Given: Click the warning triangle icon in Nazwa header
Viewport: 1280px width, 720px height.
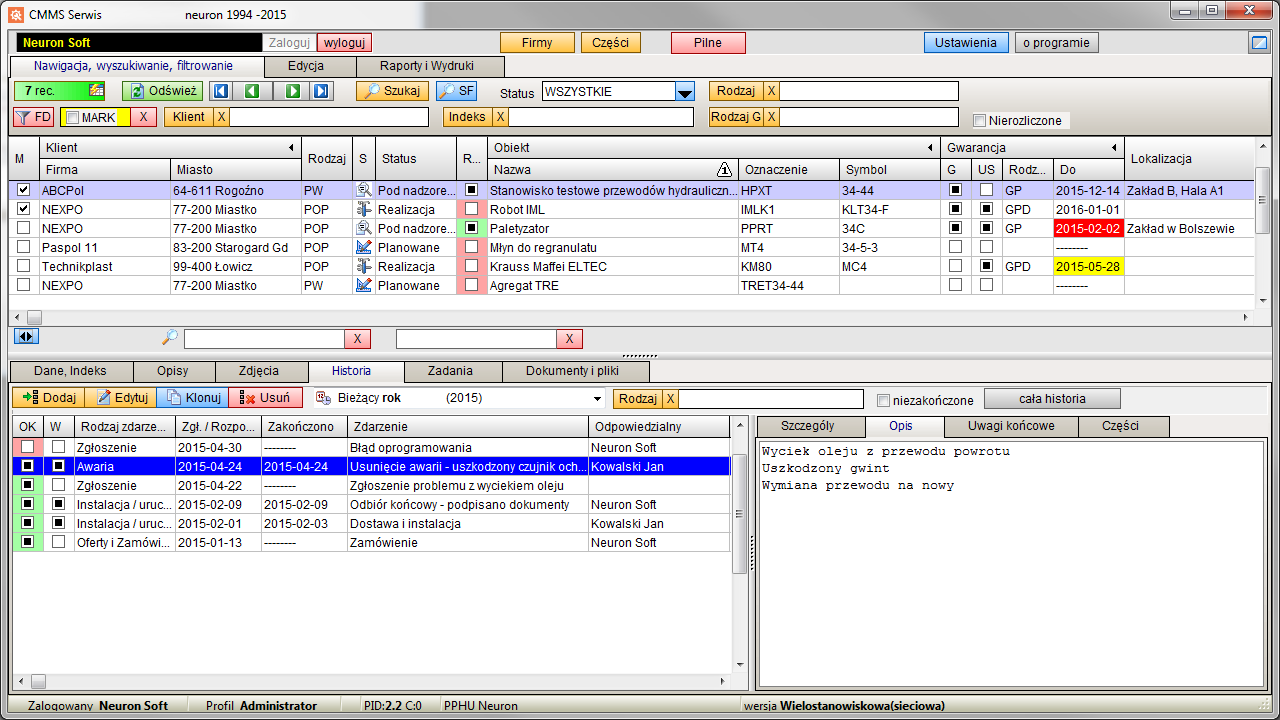Looking at the screenshot, I should coord(725,170).
